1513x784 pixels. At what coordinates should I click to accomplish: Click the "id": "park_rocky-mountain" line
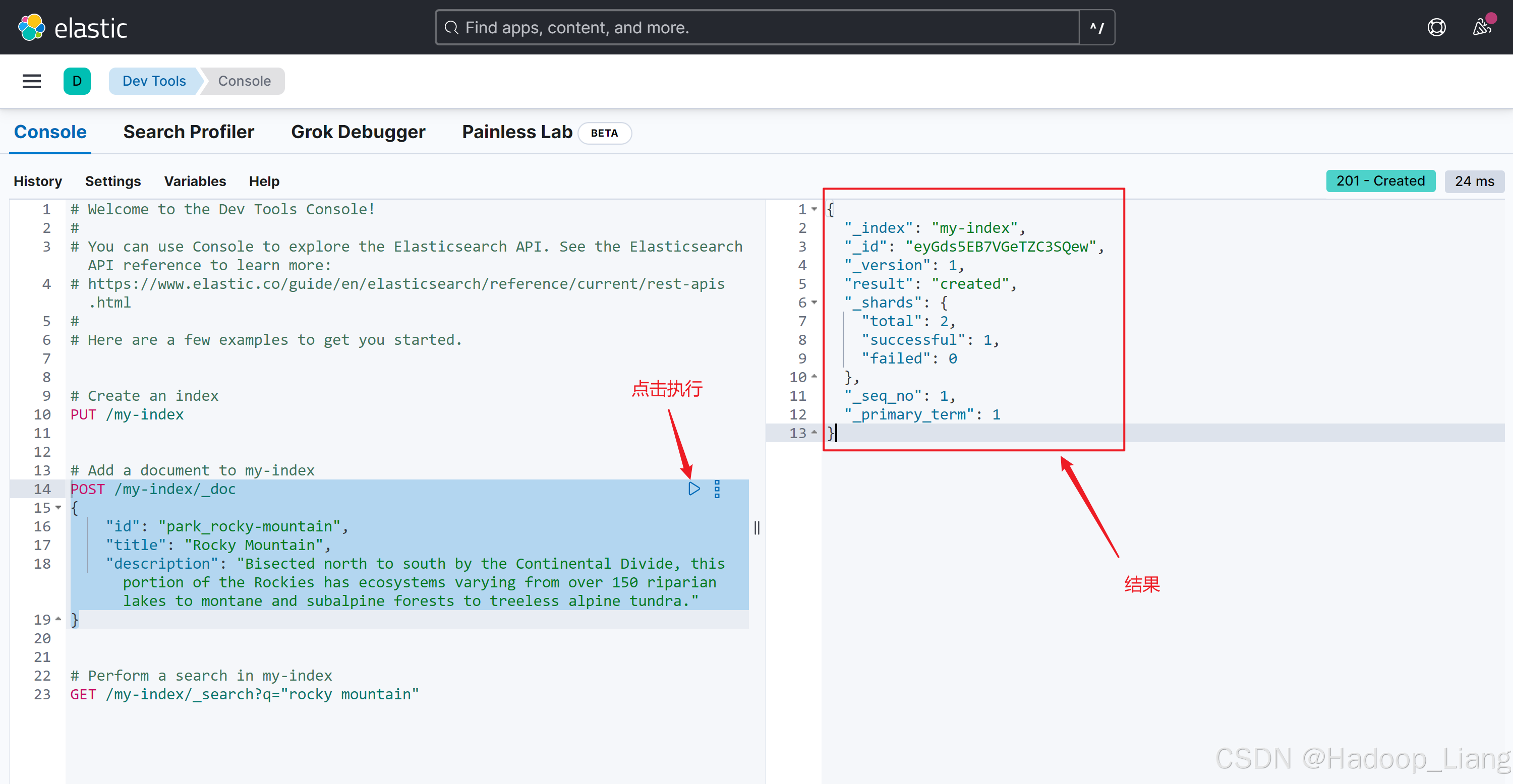227,526
